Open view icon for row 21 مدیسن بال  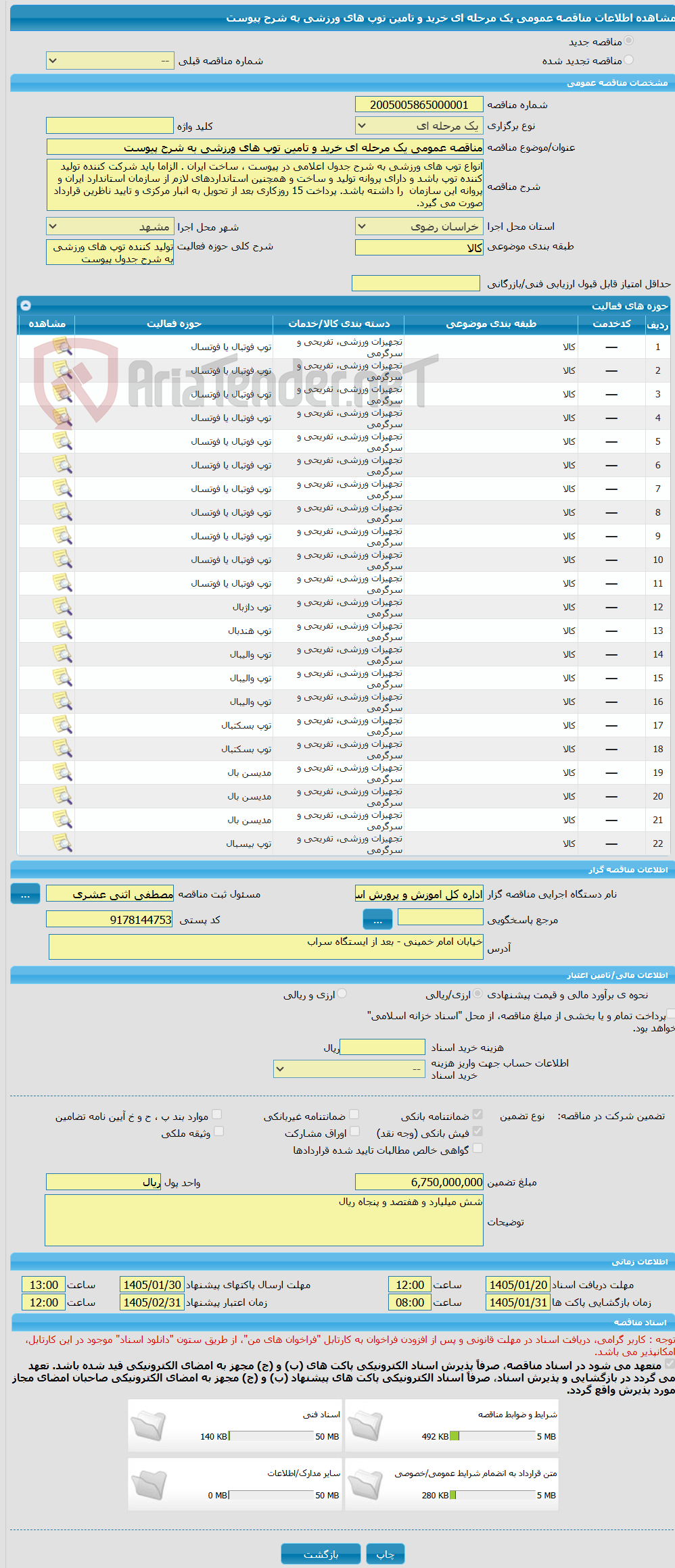pyautogui.click(x=62, y=820)
